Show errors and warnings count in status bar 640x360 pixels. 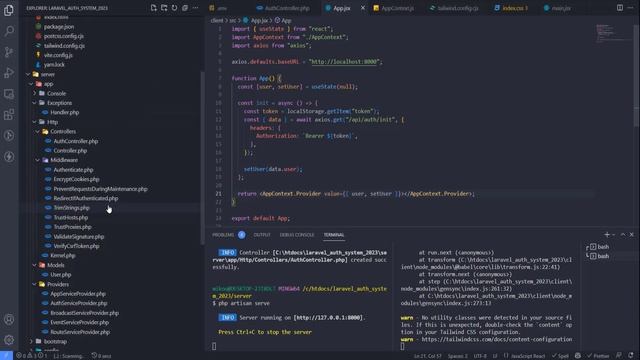click(x=31, y=356)
